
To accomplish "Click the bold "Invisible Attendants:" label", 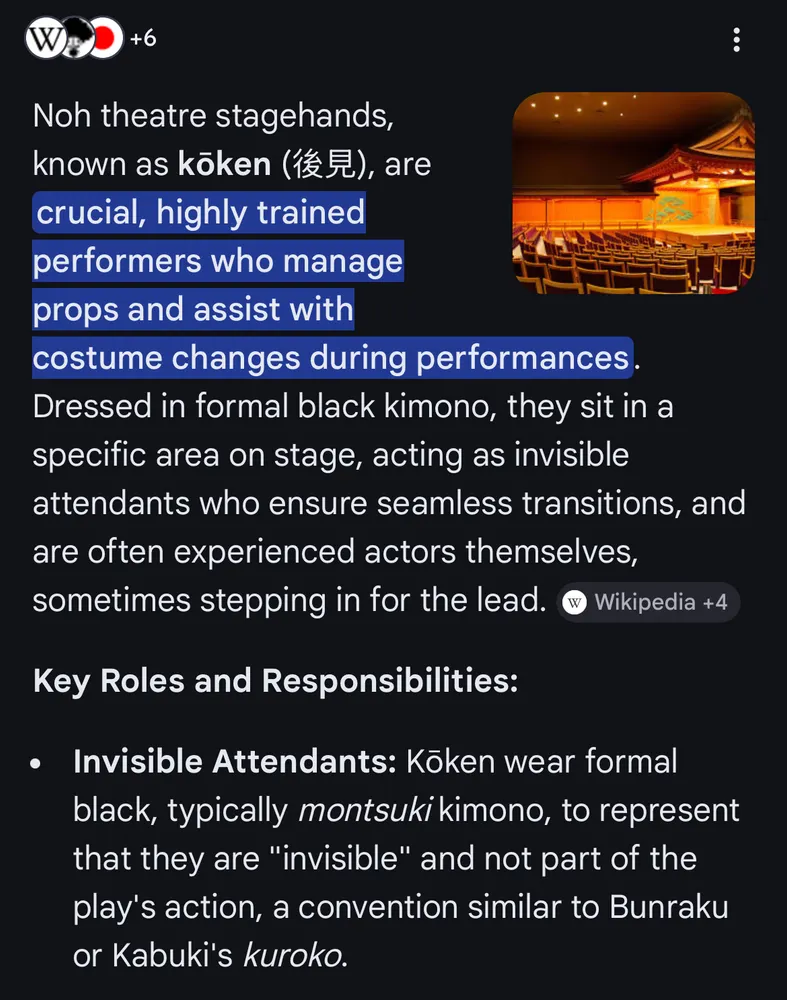I will [235, 762].
